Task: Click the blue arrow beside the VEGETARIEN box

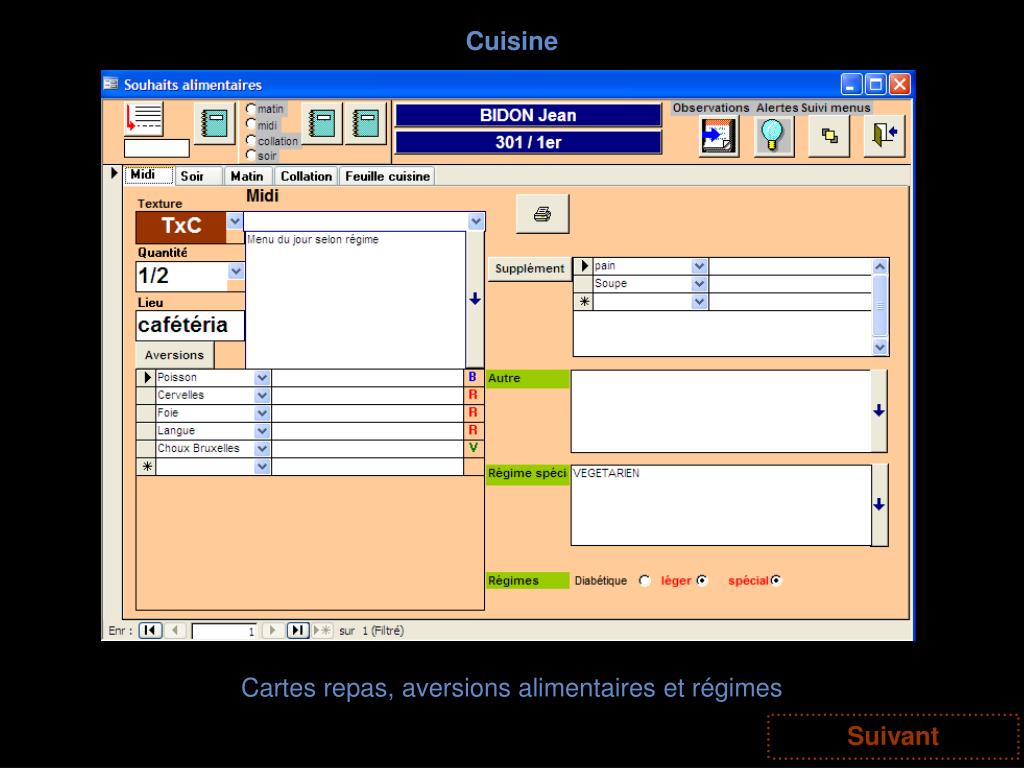Action: (x=879, y=505)
